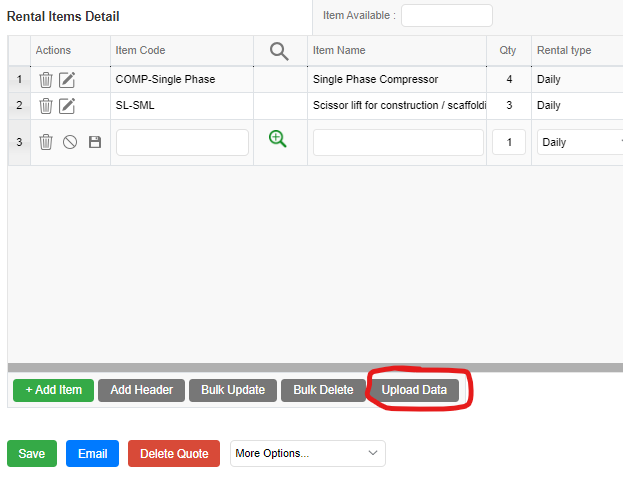
Task: Cancel editing row 3 with the circle-slash icon
Action: pyautogui.click(x=70, y=142)
